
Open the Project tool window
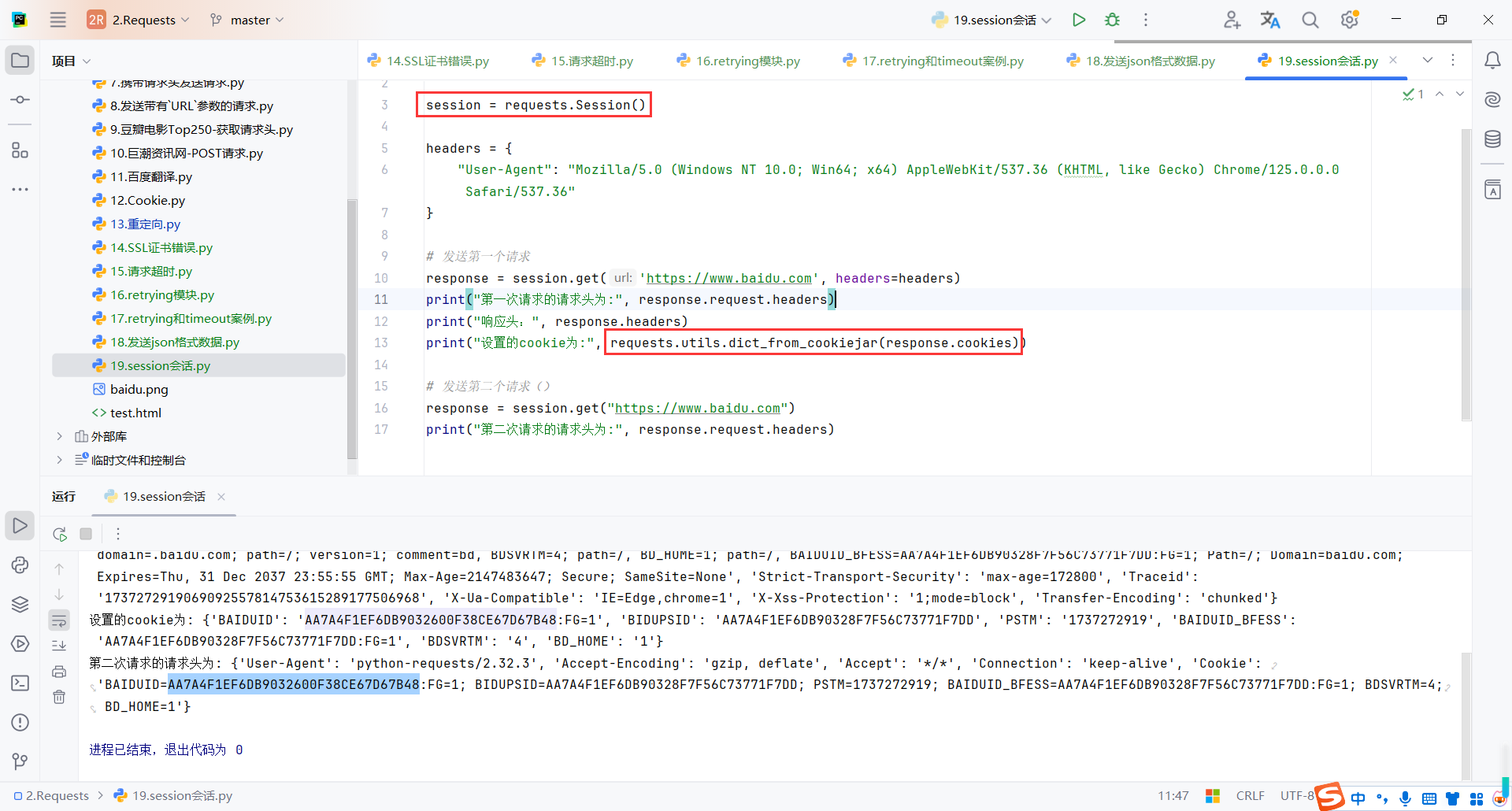click(20, 61)
